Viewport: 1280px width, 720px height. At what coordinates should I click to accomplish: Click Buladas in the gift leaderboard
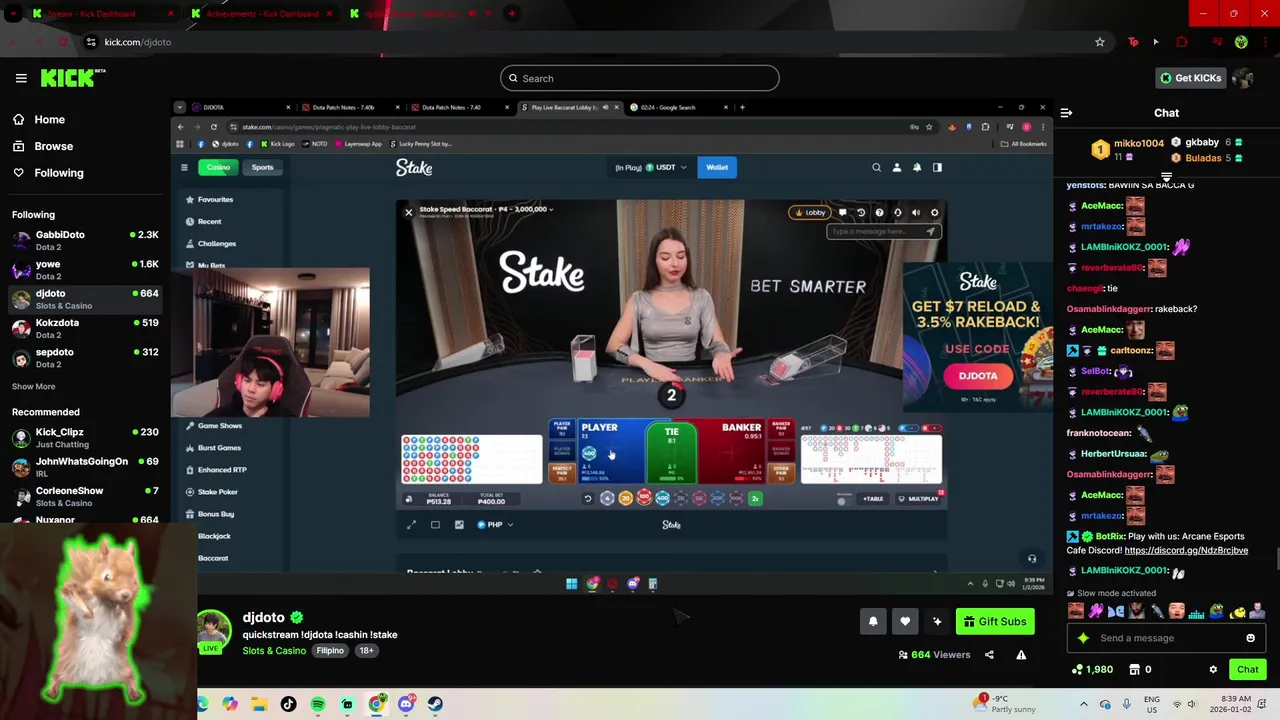(x=1203, y=158)
